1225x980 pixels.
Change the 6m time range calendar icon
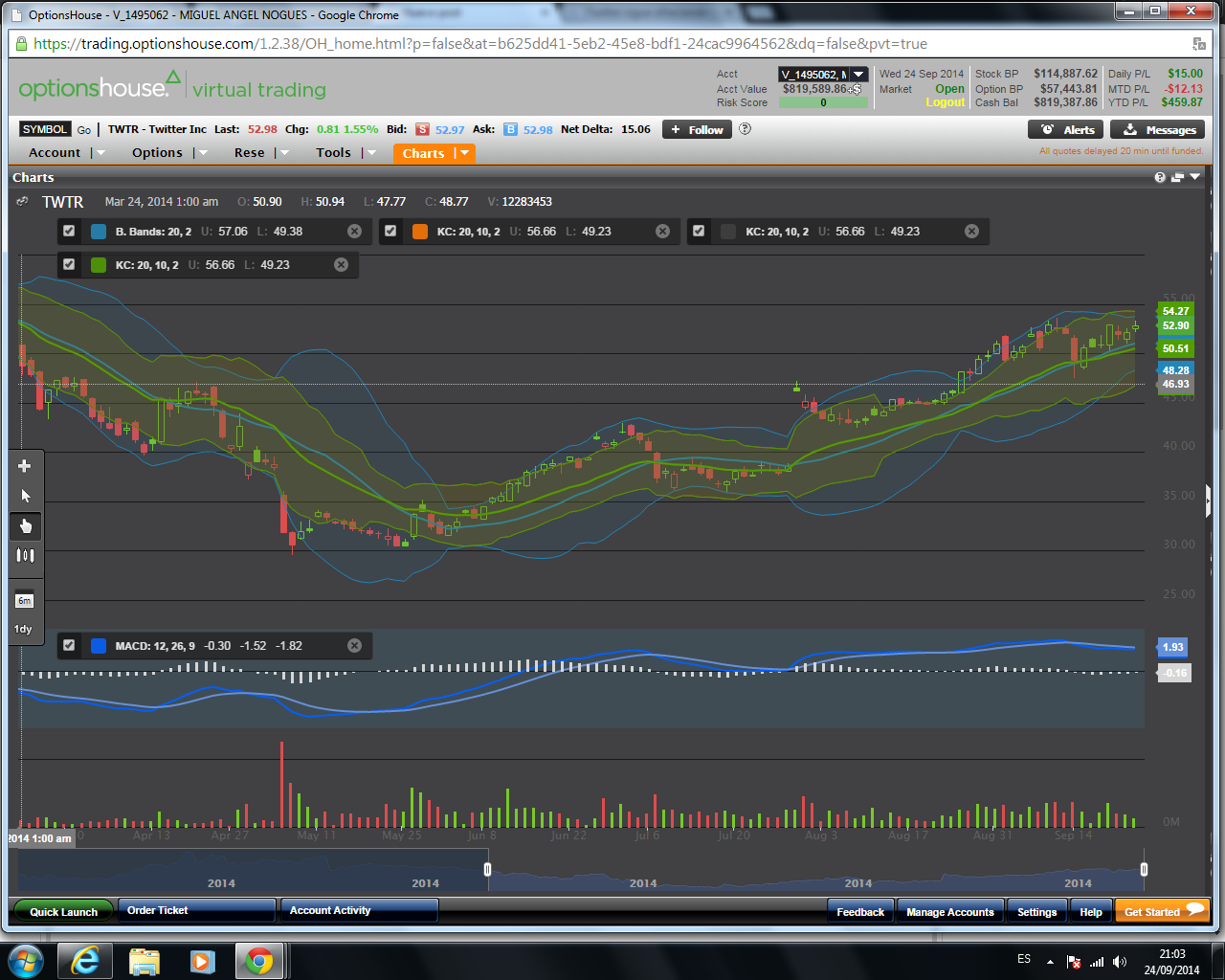25,600
